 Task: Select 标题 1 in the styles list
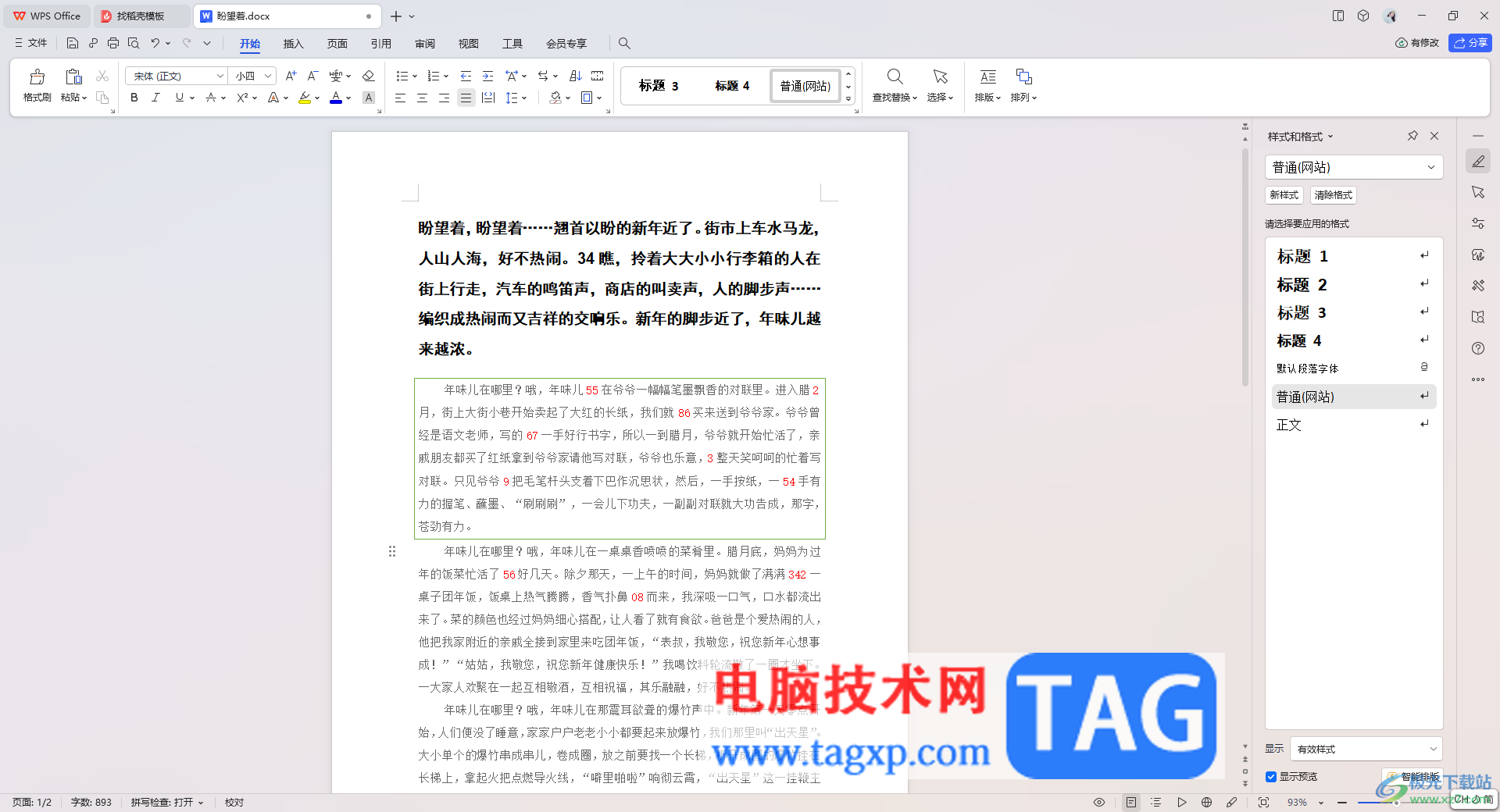tap(1354, 256)
